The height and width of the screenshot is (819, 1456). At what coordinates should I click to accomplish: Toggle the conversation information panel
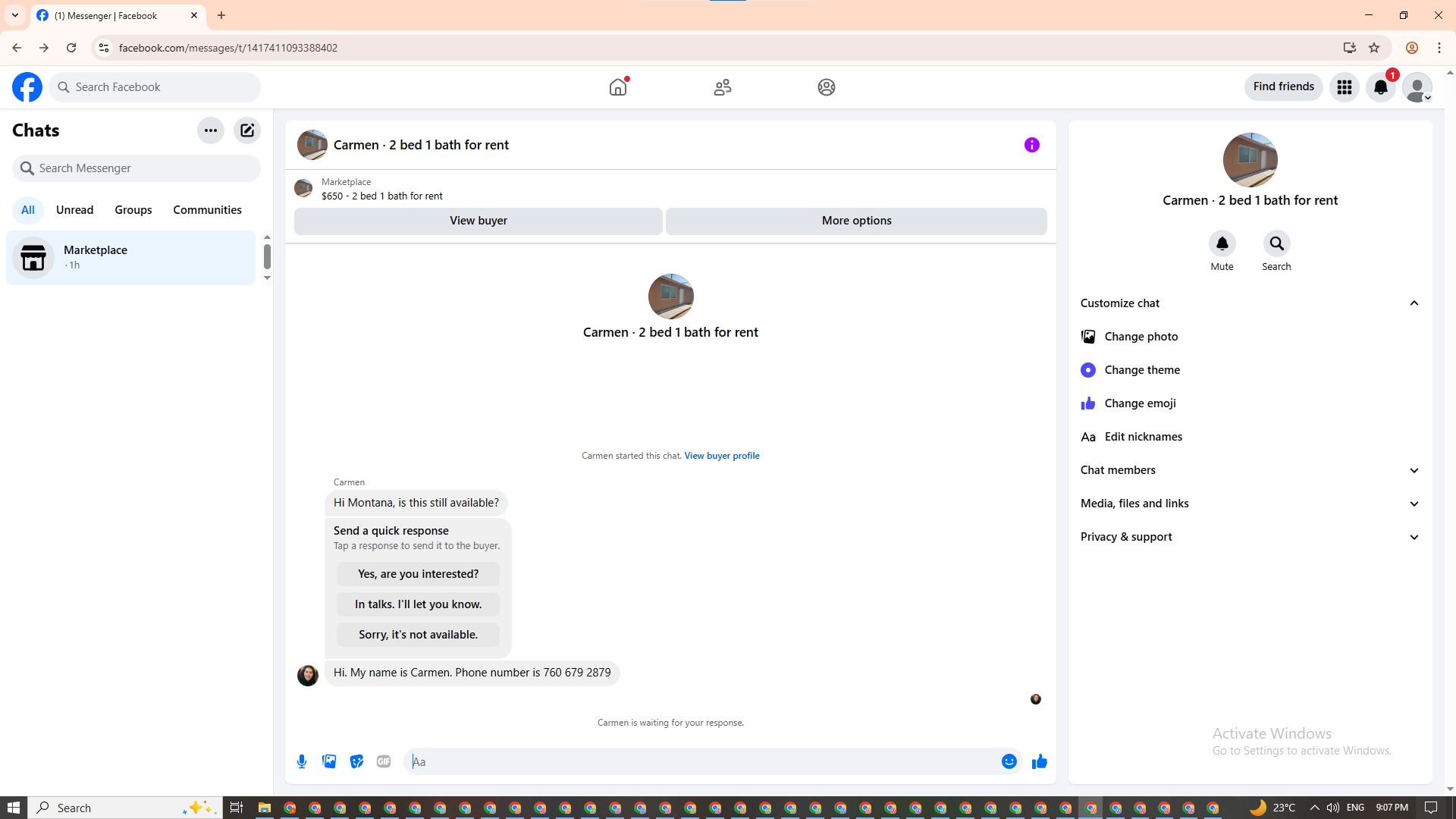tap(1031, 145)
